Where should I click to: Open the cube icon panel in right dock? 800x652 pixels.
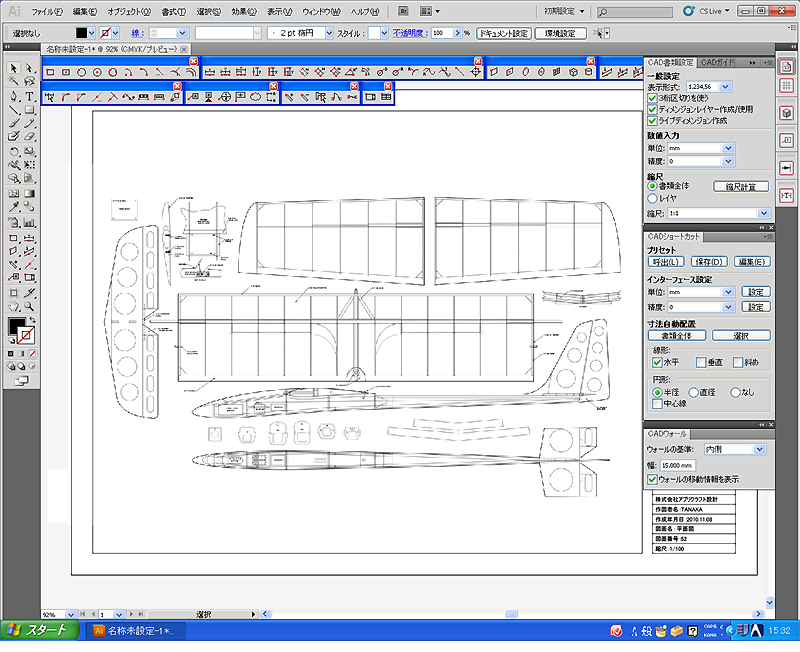click(786, 113)
